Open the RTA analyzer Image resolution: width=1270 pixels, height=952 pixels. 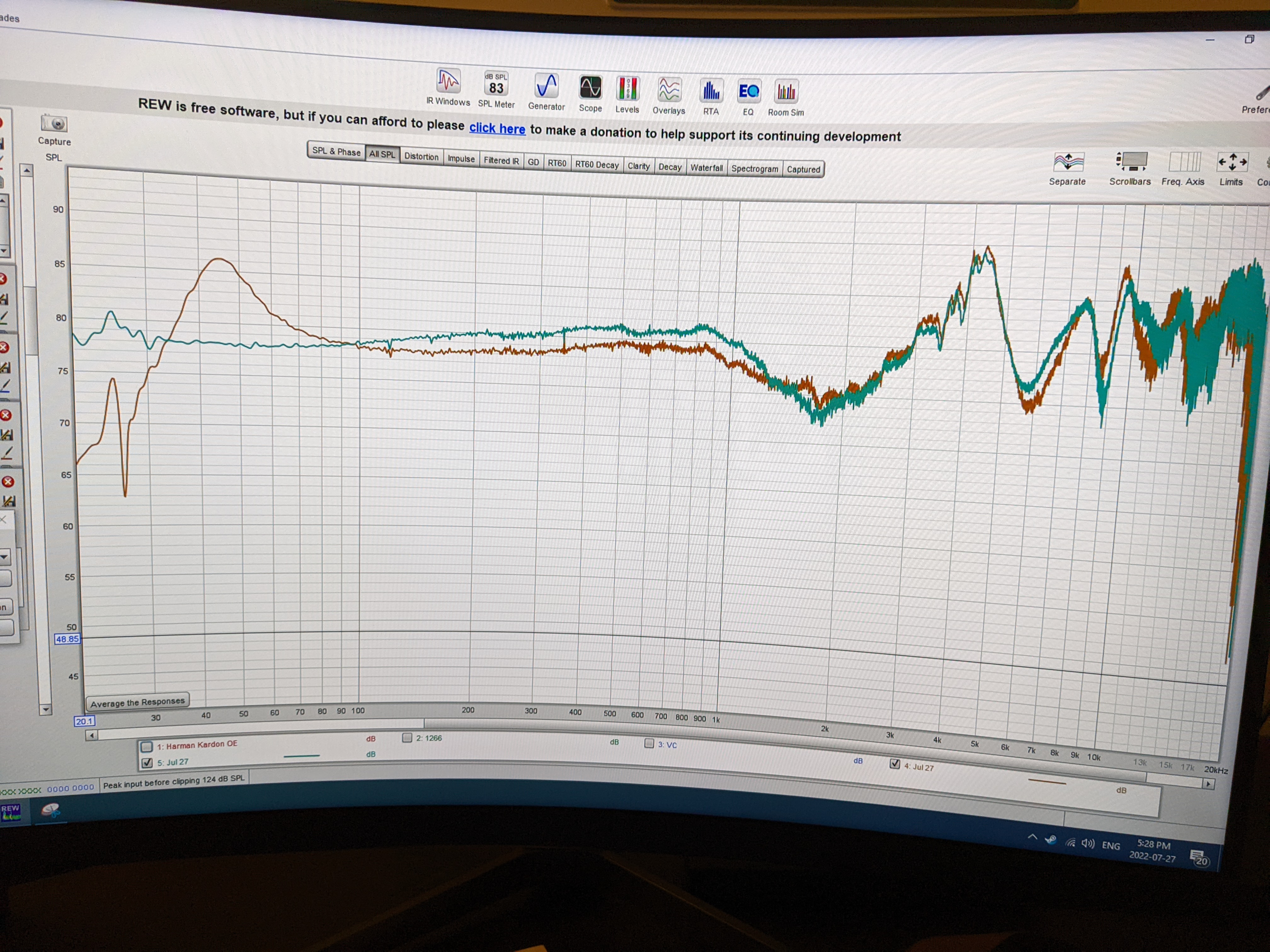click(711, 97)
